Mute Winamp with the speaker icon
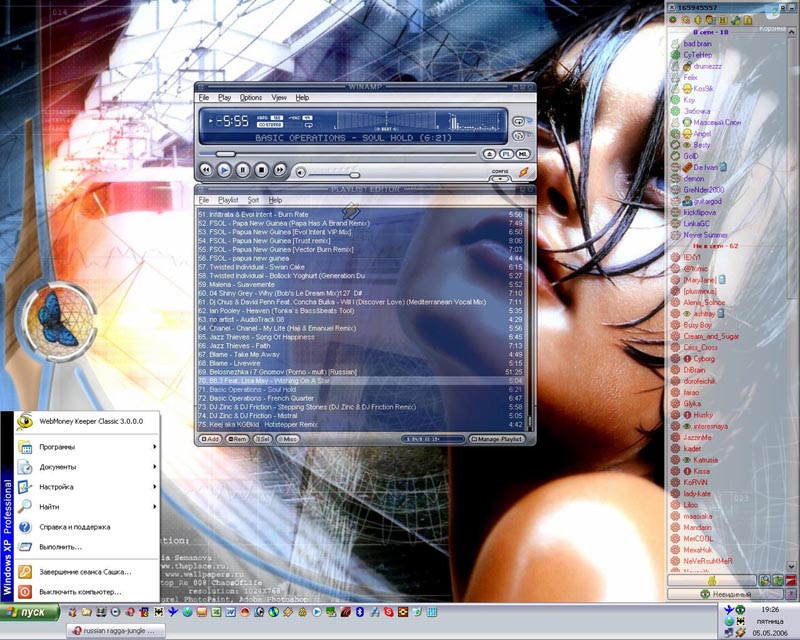This screenshot has width=800, height=640. click(301, 173)
